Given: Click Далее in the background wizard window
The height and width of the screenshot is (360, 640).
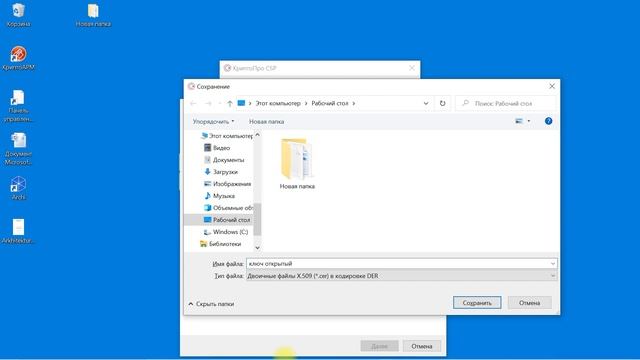Looking at the screenshot, I should 379,346.
